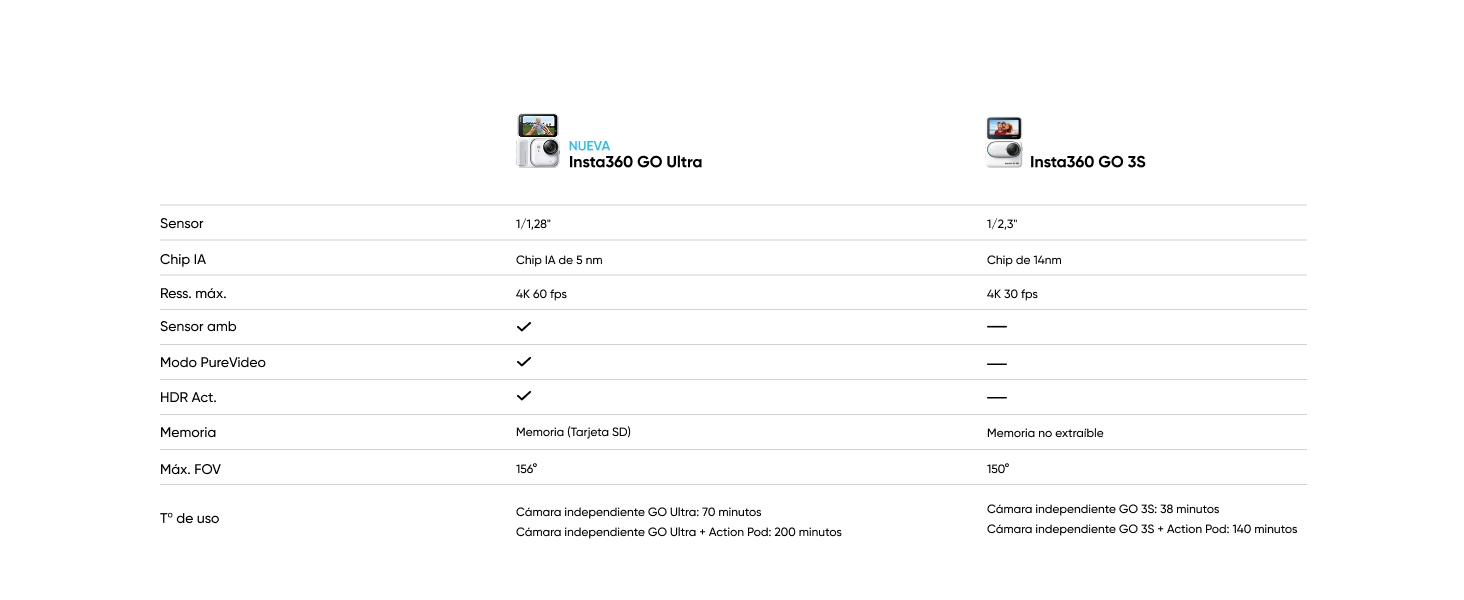Select the Insta360 GO 3S product title
The width and height of the screenshot is (1464, 600).
pos(1087,162)
